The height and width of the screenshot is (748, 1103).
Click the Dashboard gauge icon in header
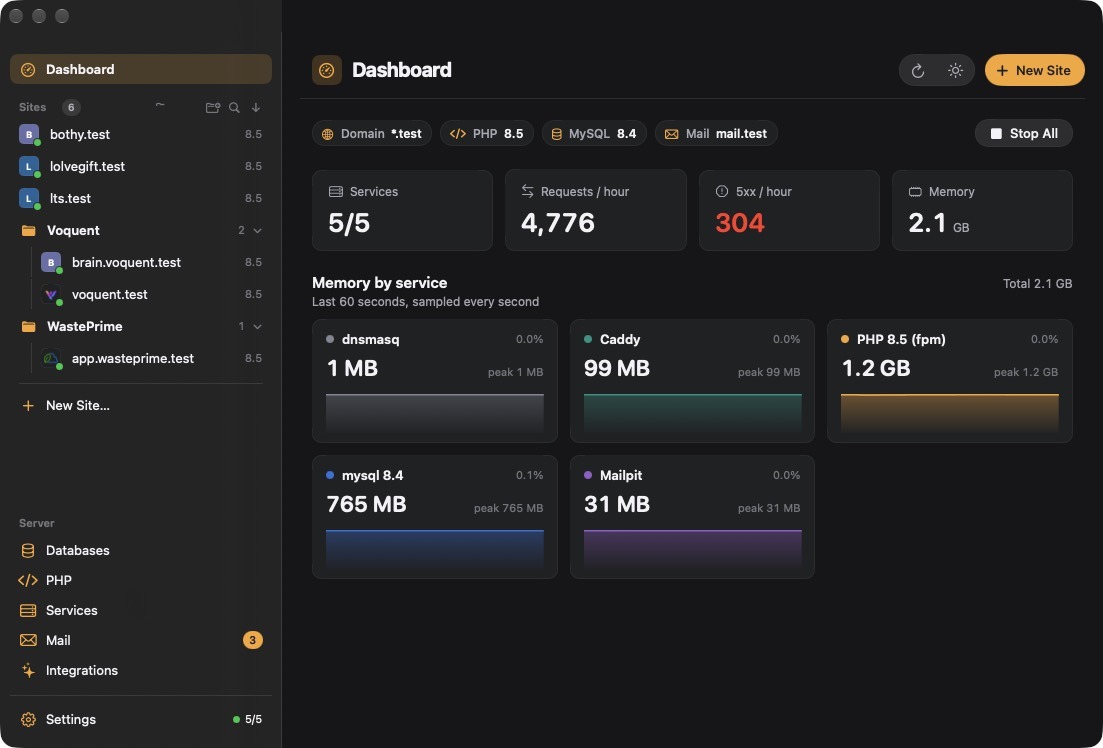(x=327, y=70)
